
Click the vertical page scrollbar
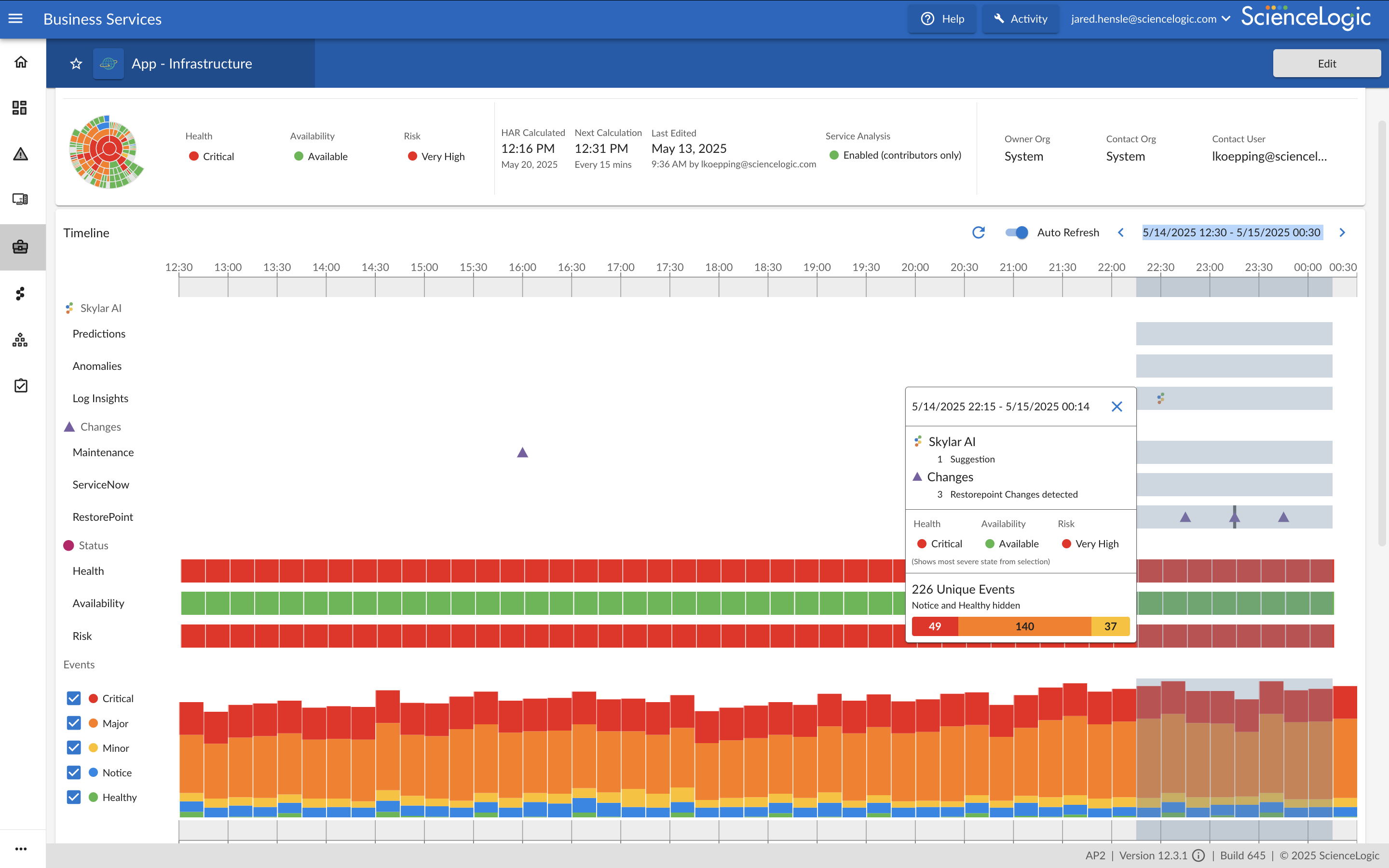point(1382,333)
